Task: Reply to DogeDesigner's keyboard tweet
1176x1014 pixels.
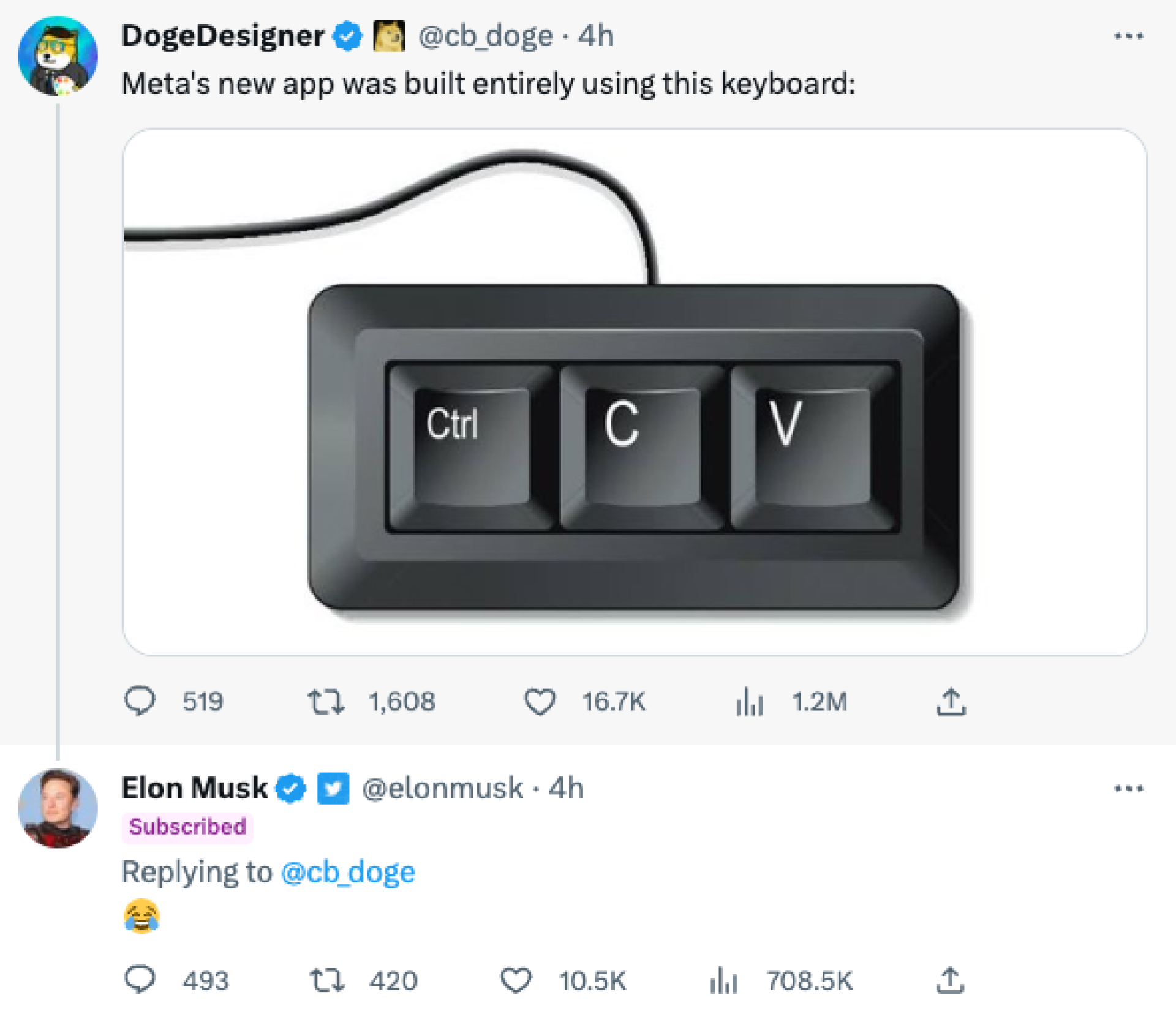Action: pyautogui.click(x=140, y=701)
